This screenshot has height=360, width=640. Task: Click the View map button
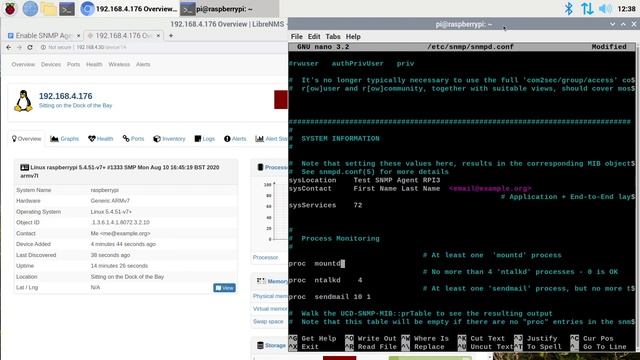pyautogui.click(x=224, y=288)
